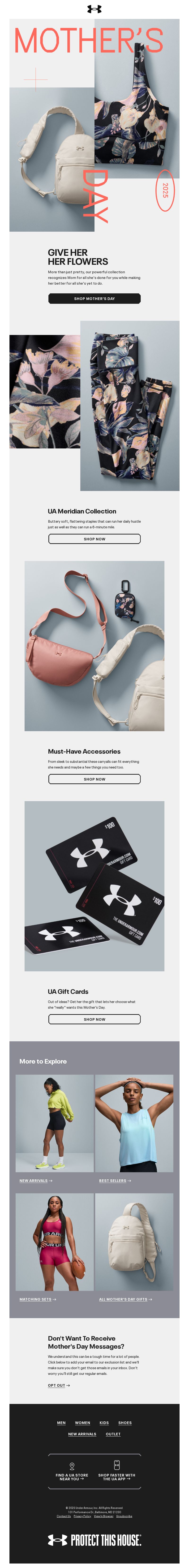This screenshot has height=1568, width=189.
Task: Click the Shop Mother's Day button
Action: 94,298
